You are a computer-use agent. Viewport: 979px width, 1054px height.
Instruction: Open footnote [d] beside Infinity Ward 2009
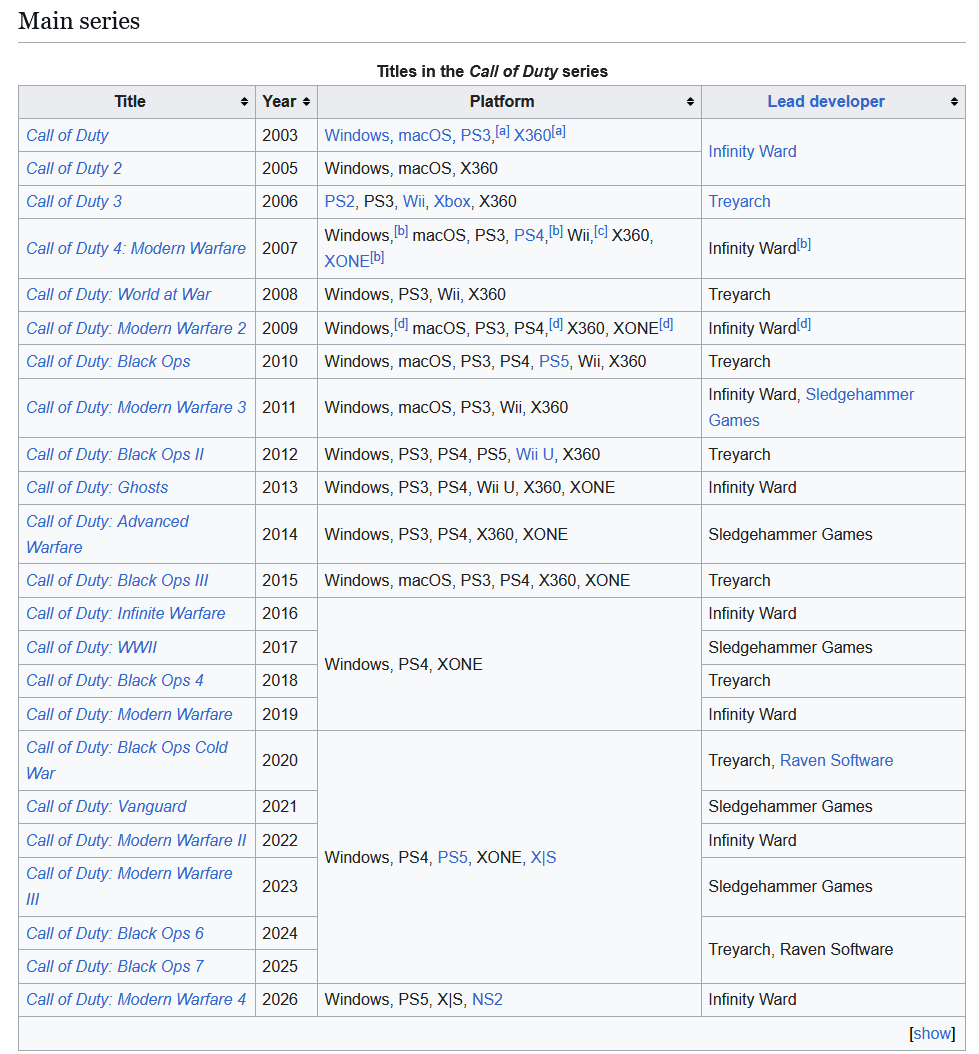tap(804, 324)
